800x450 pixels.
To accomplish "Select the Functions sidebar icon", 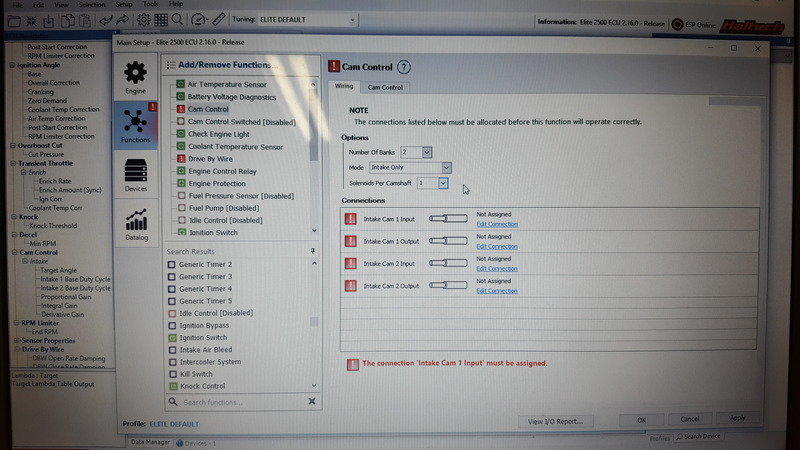I will (x=135, y=125).
